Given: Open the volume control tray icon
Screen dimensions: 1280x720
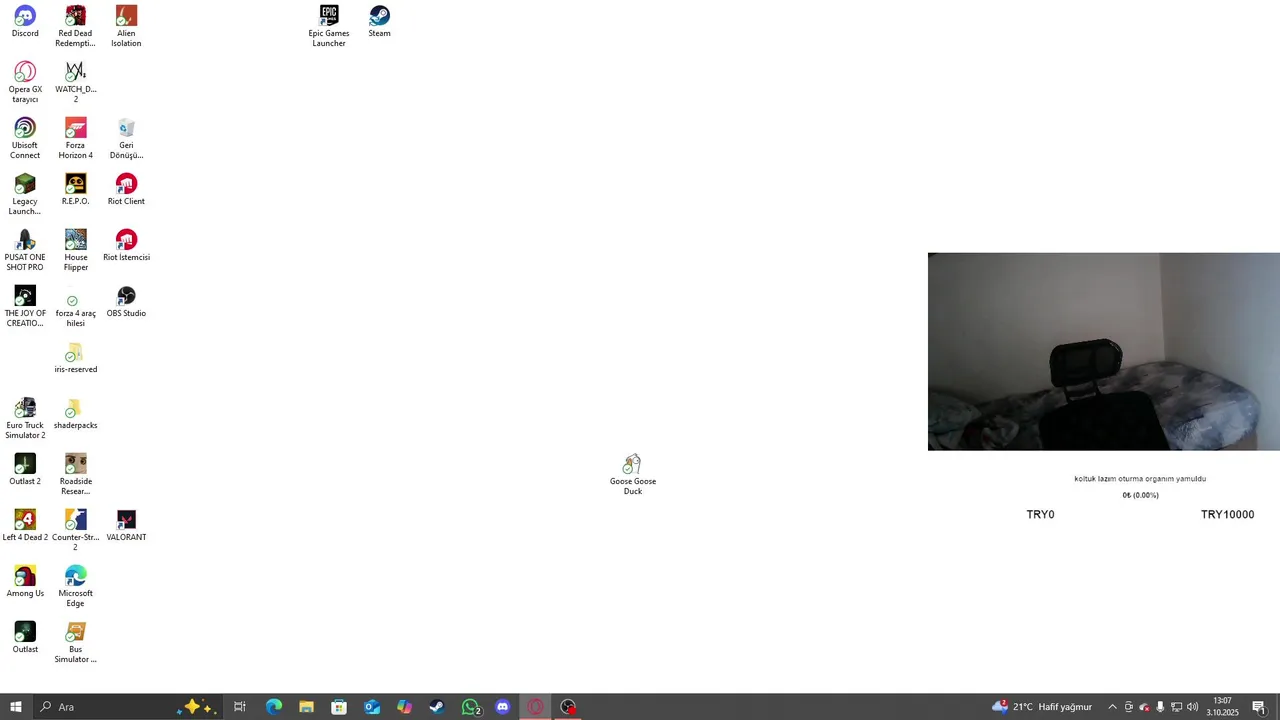Looking at the screenshot, I should [x=1192, y=707].
